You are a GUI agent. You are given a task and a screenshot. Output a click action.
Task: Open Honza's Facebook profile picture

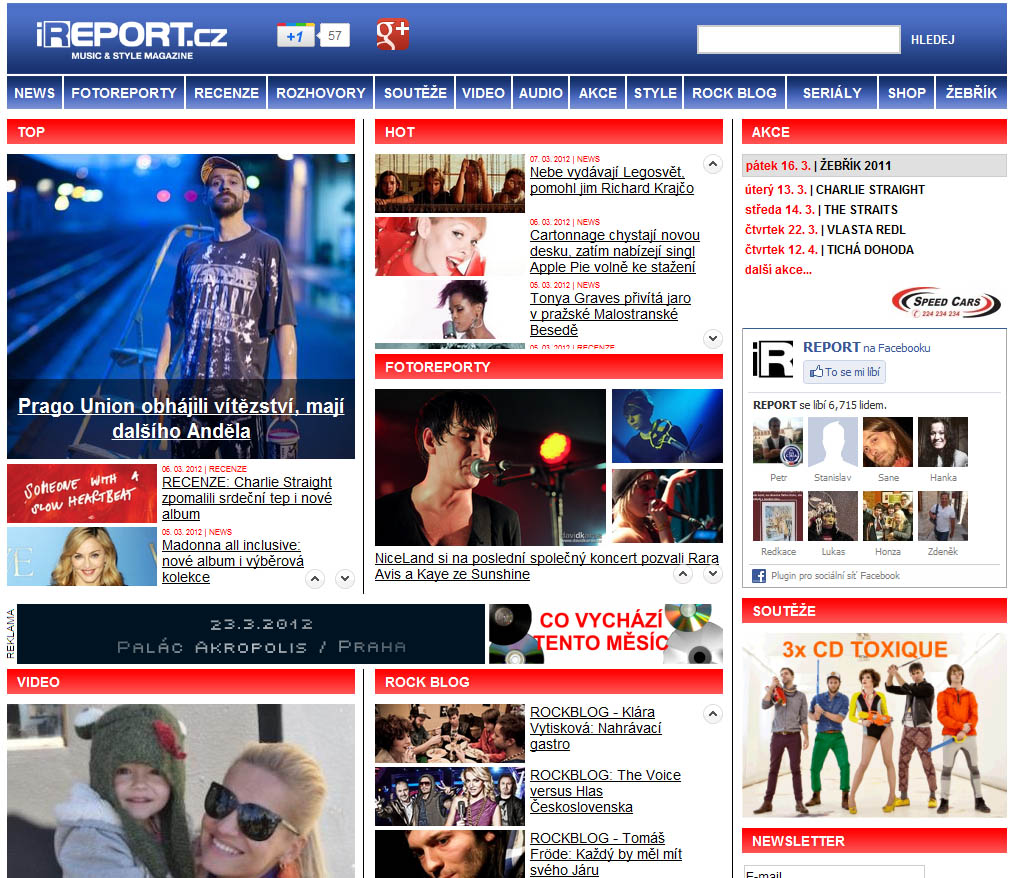(888, 516)
